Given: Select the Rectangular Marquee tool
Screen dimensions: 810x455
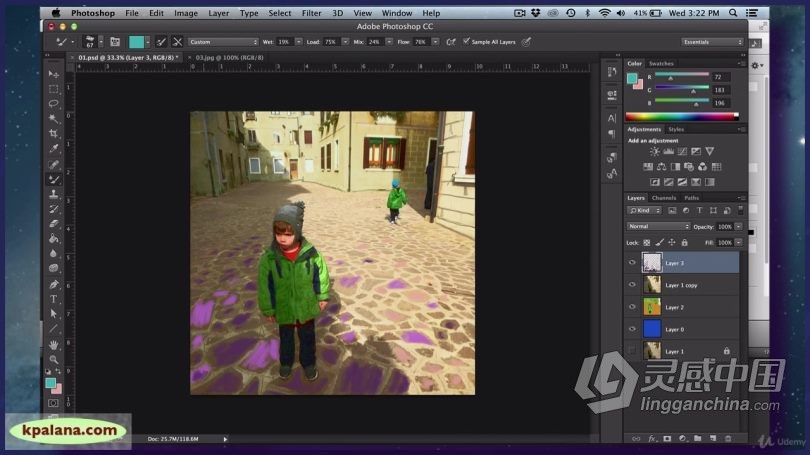Looking at the screenshot, I should (53, 89).
